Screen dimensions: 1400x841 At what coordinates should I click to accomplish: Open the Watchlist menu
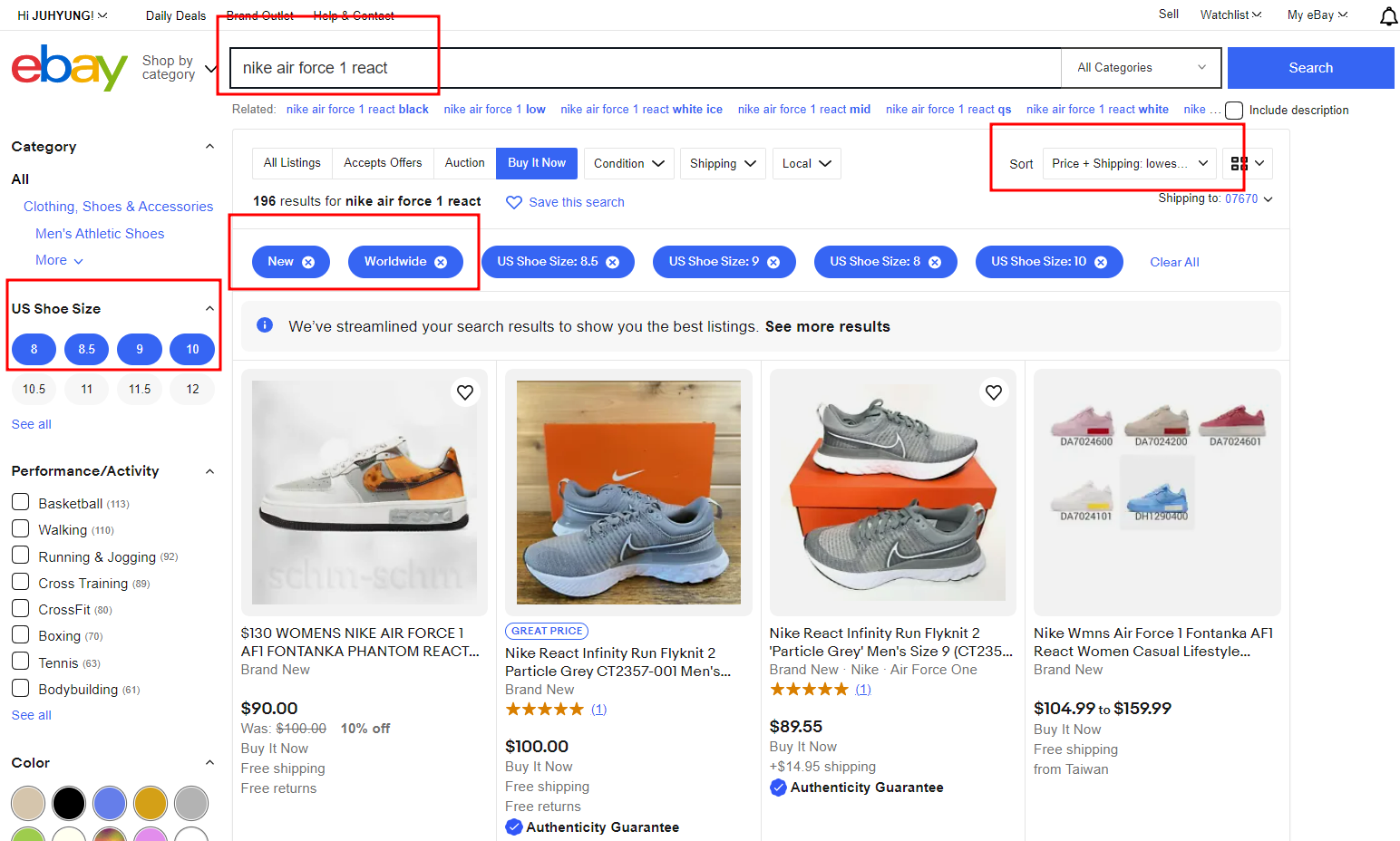(1230, 14)
